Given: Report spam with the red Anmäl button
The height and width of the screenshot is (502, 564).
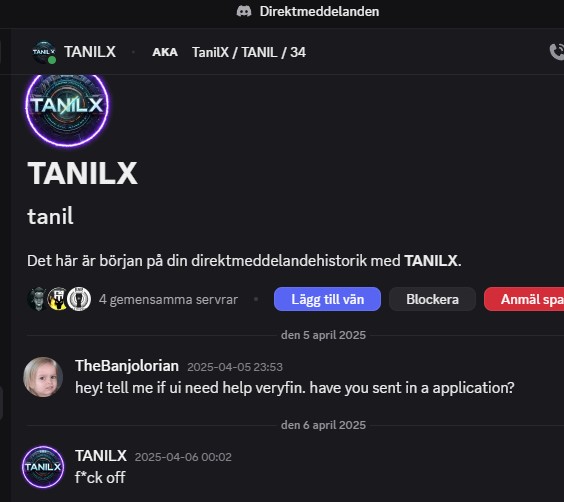Looking at the screenshot, I should click(x=524, y=299).
